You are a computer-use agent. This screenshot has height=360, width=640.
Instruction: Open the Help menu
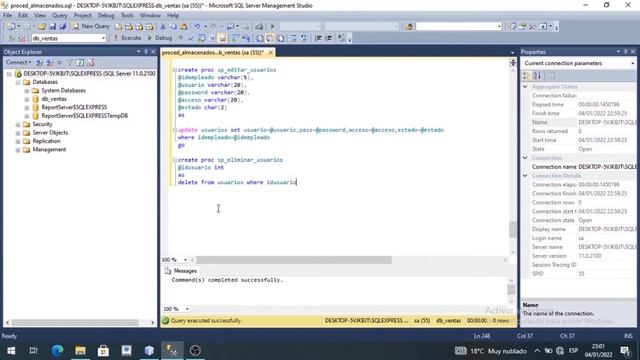pyautogui.click(x=173, y=16)
